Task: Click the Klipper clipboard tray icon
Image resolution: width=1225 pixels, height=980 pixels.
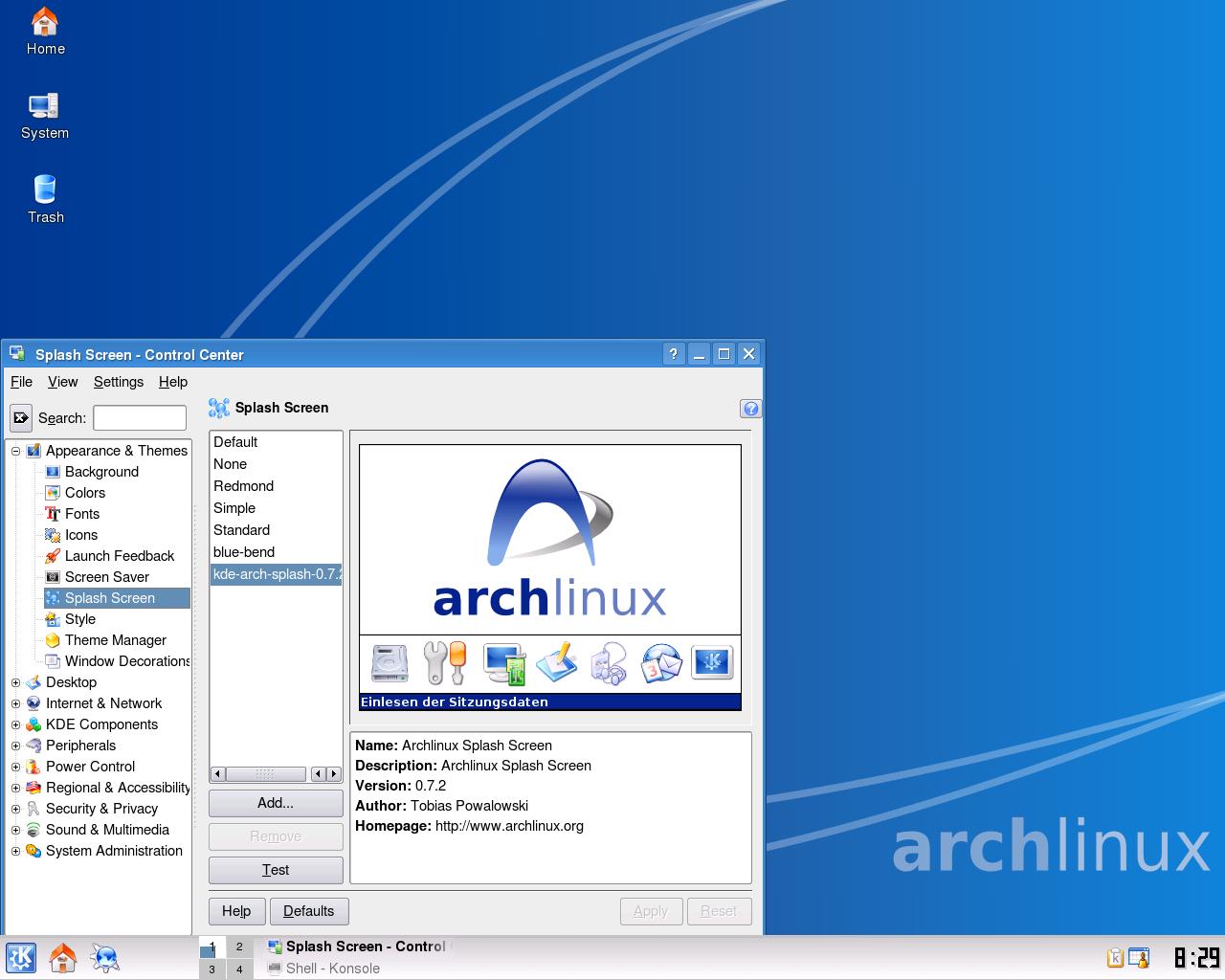Action: tap(1115, 958)
